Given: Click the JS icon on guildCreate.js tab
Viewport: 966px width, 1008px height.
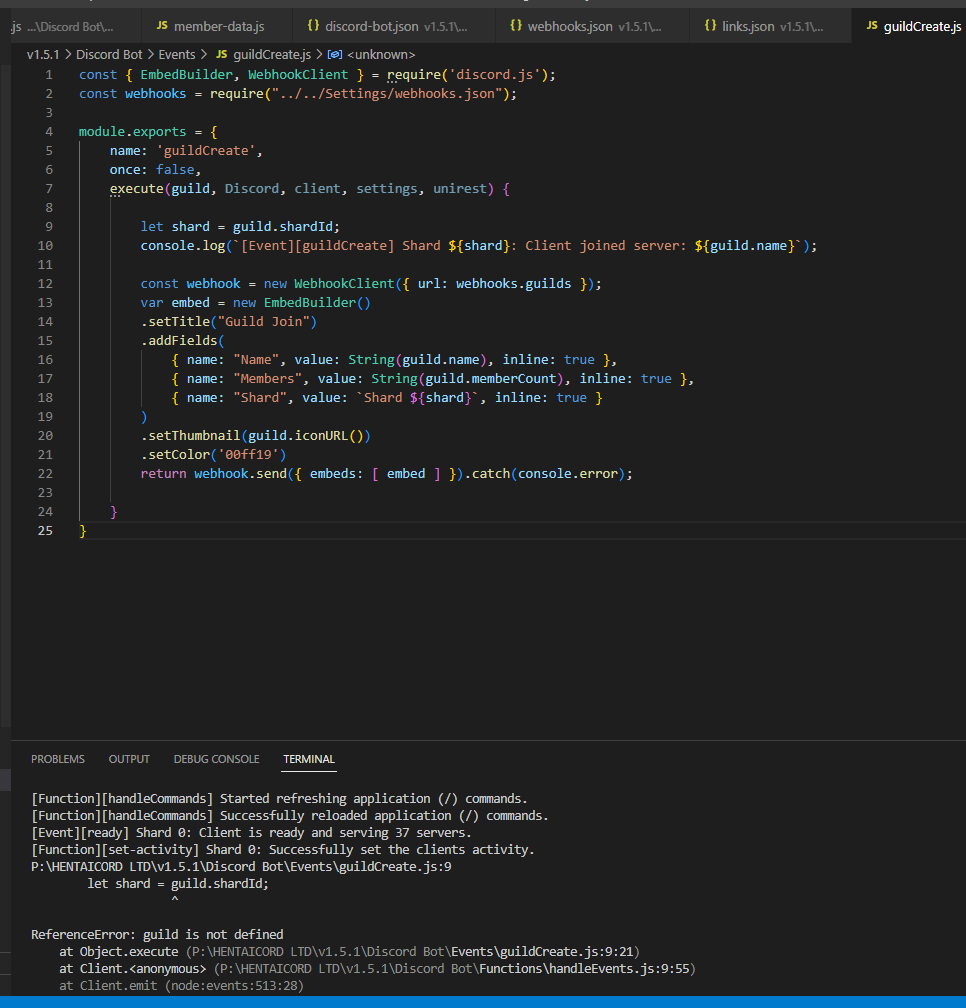Looking at the screenshot, I should tap(872, 26).
